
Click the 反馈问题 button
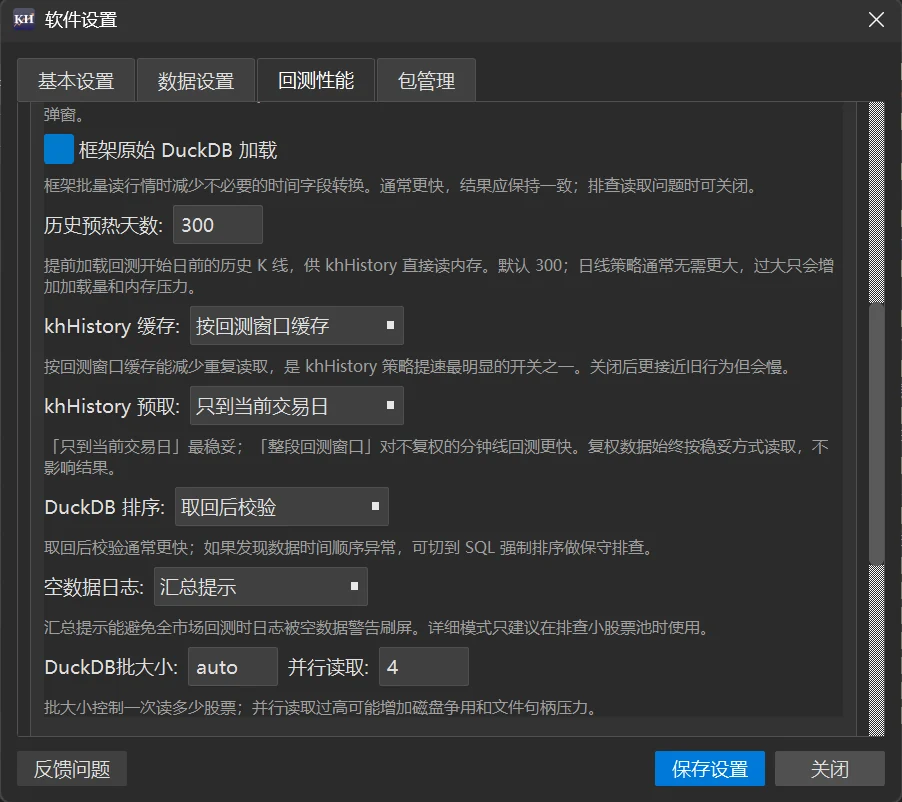[72, 769]
